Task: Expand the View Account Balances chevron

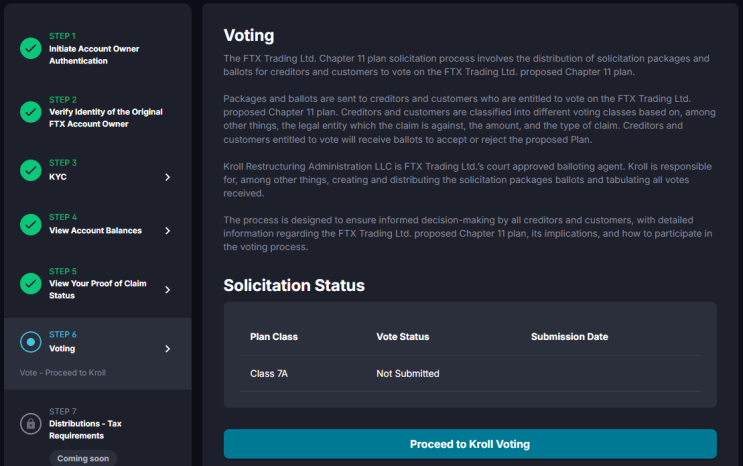Action: 167,231
